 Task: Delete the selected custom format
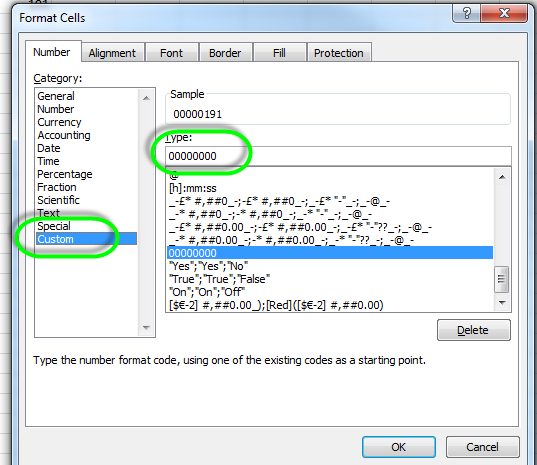click(474, 330)
